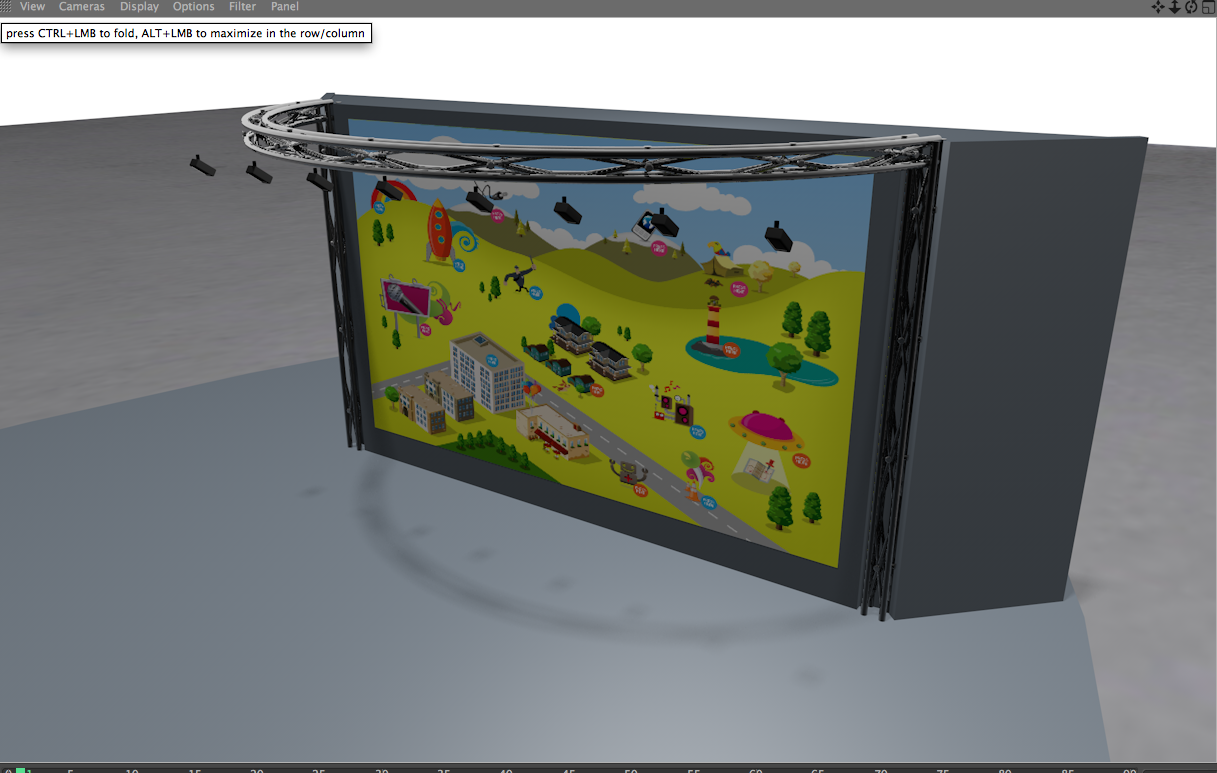The image size is (1217, 773).
Task: Click the zoom camera dolly icon
Action: pyautogui.click(x=1175, y=7)
